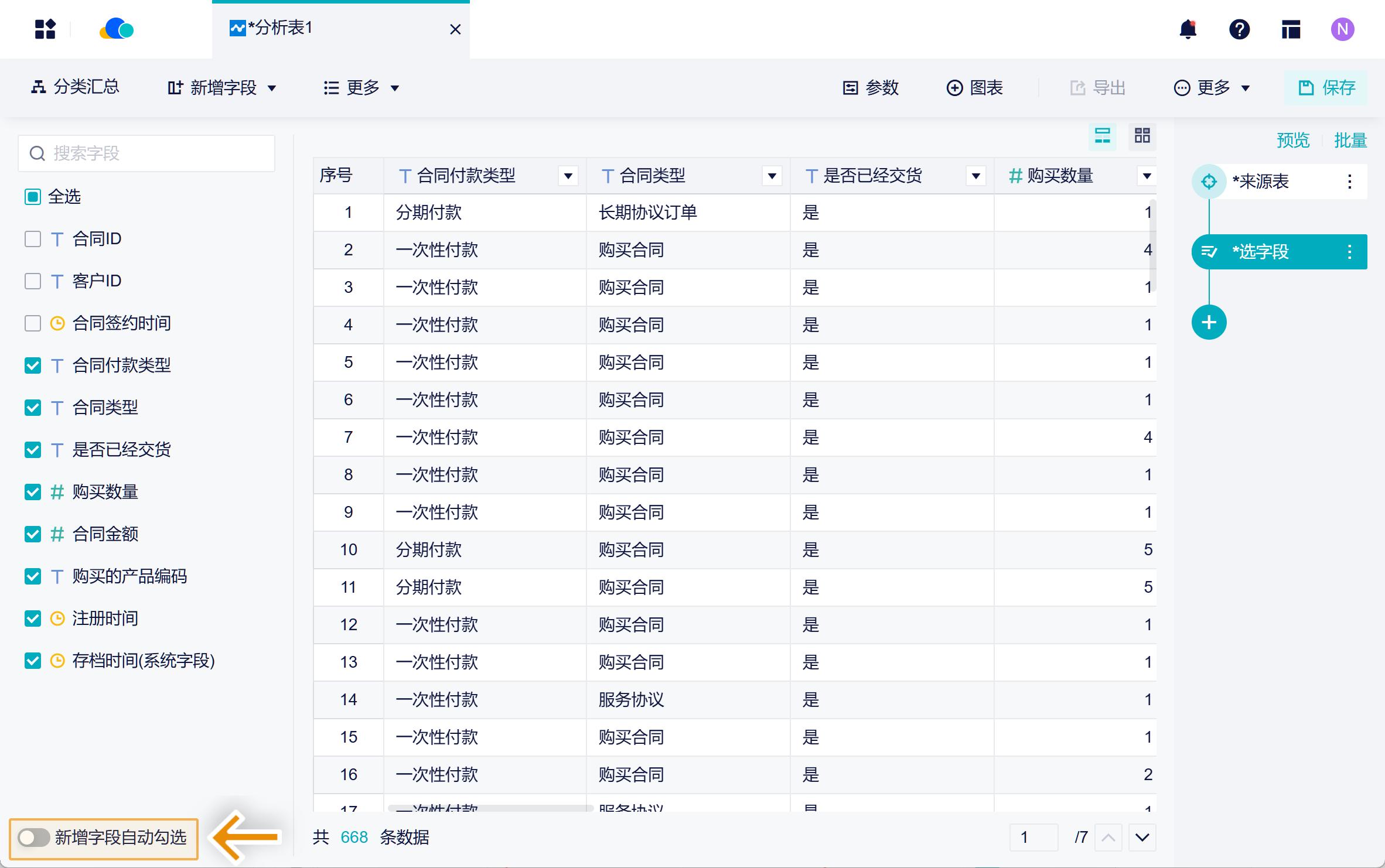Image resolution: width=1385 pixels, height=868 pixels.
Task: Click the plus icon to add a step
Action: [x=1209, y=322]
